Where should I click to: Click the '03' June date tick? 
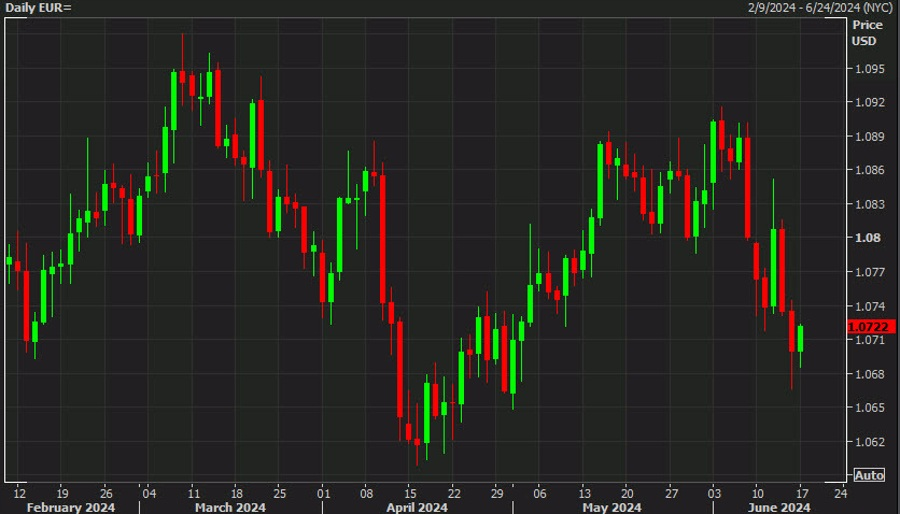[x=715, y=493]
